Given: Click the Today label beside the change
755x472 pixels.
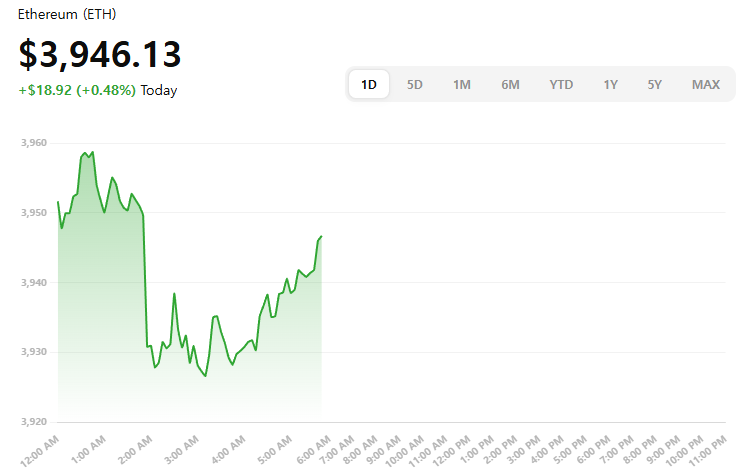Looking at the screenshot, I should tap(159, 90).
